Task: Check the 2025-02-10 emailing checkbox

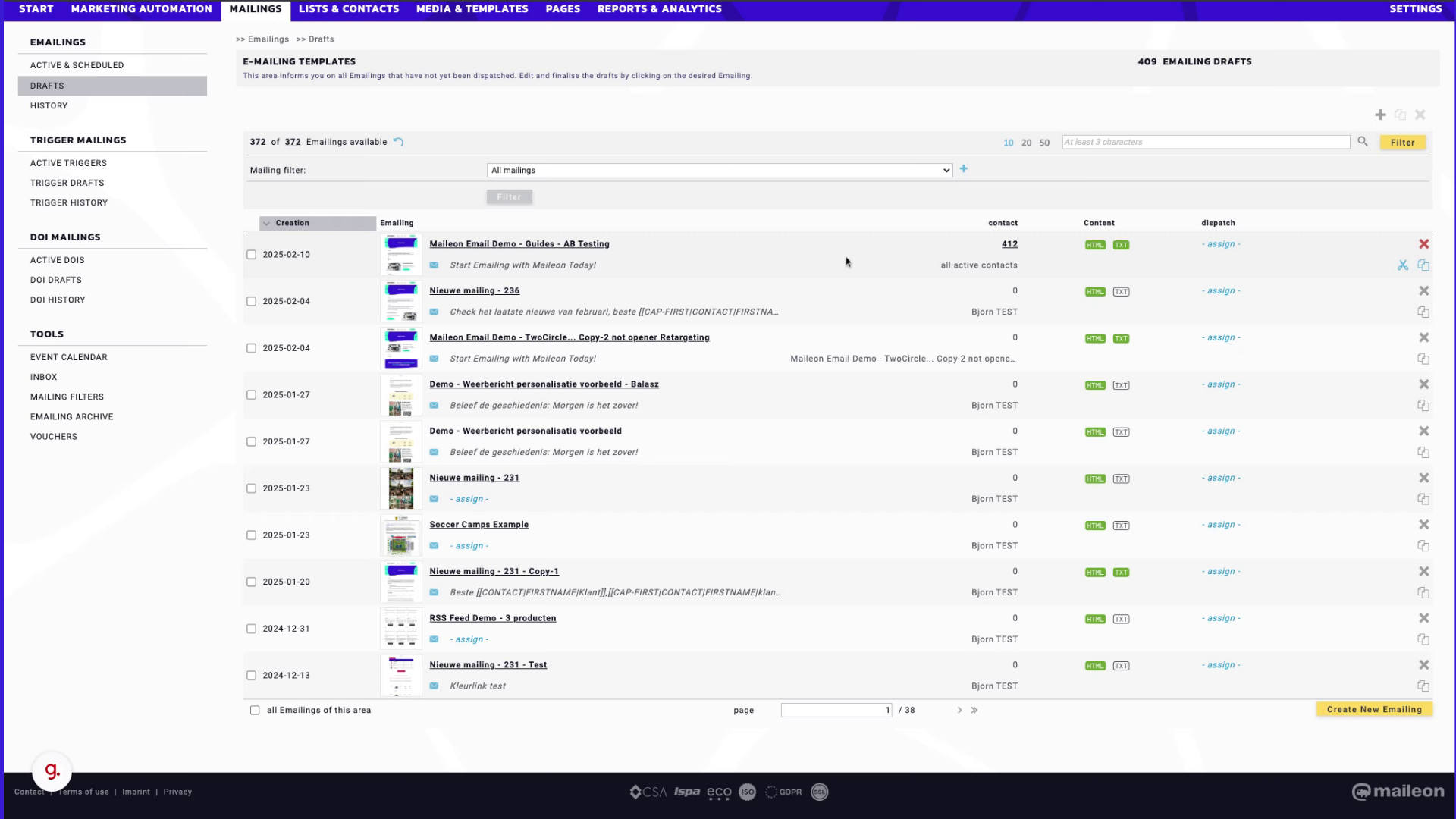Action: point(251,255)
